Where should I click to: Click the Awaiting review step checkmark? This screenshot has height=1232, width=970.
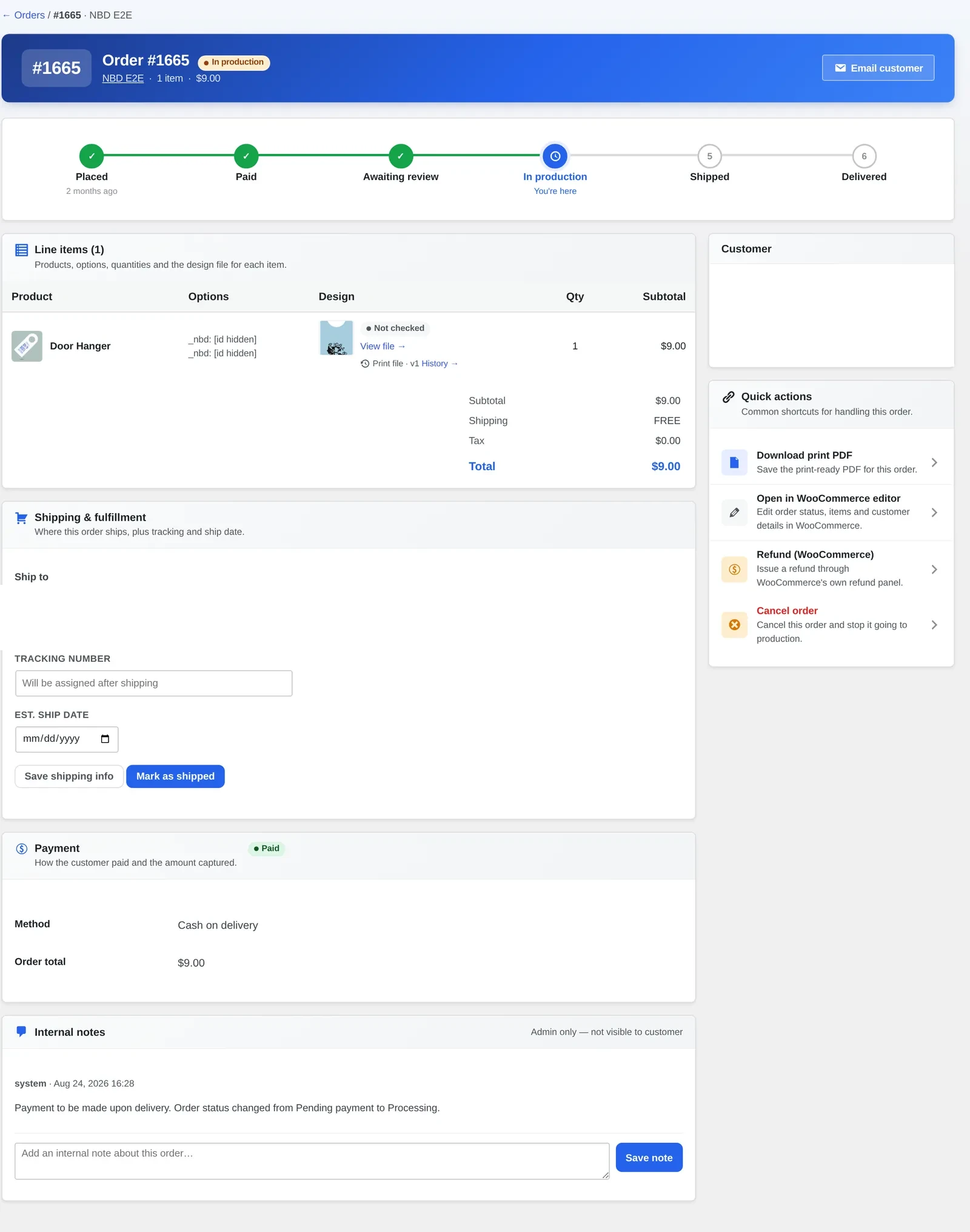point(401,156)
